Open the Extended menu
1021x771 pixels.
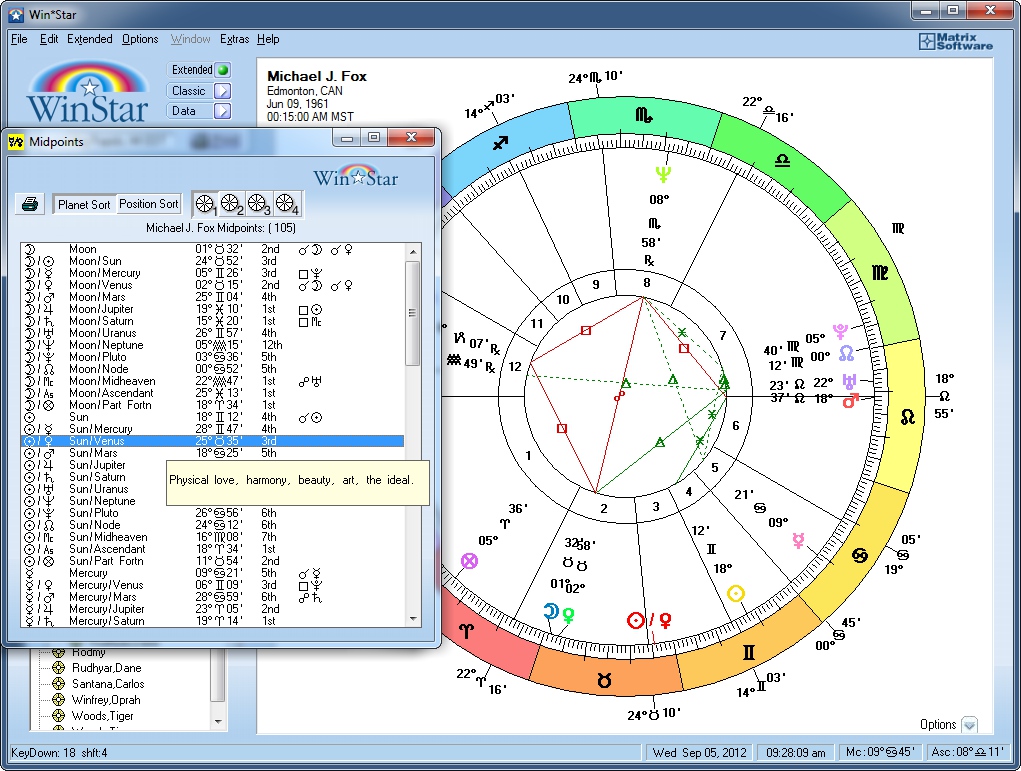[x=90, y=39]
